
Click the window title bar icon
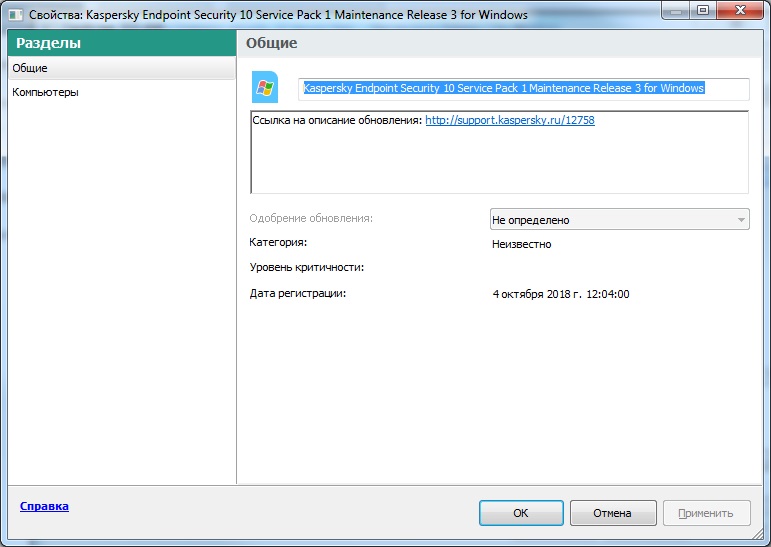coord(16,15)
